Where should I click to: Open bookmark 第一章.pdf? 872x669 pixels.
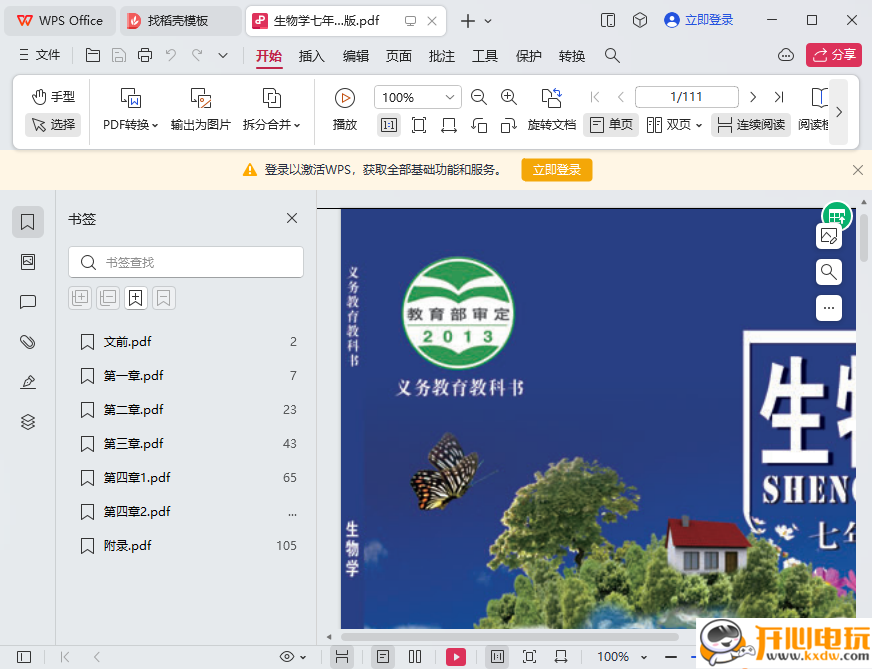pos(188,376)
